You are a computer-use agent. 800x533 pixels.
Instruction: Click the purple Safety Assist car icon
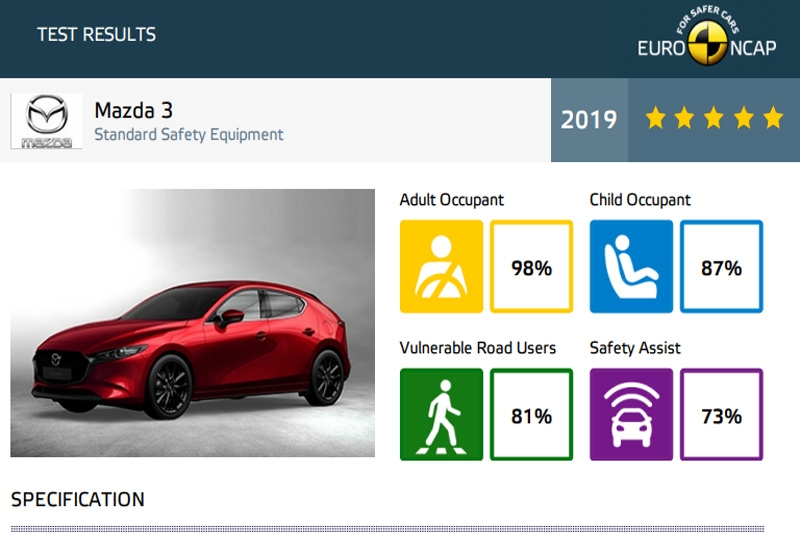631,414
